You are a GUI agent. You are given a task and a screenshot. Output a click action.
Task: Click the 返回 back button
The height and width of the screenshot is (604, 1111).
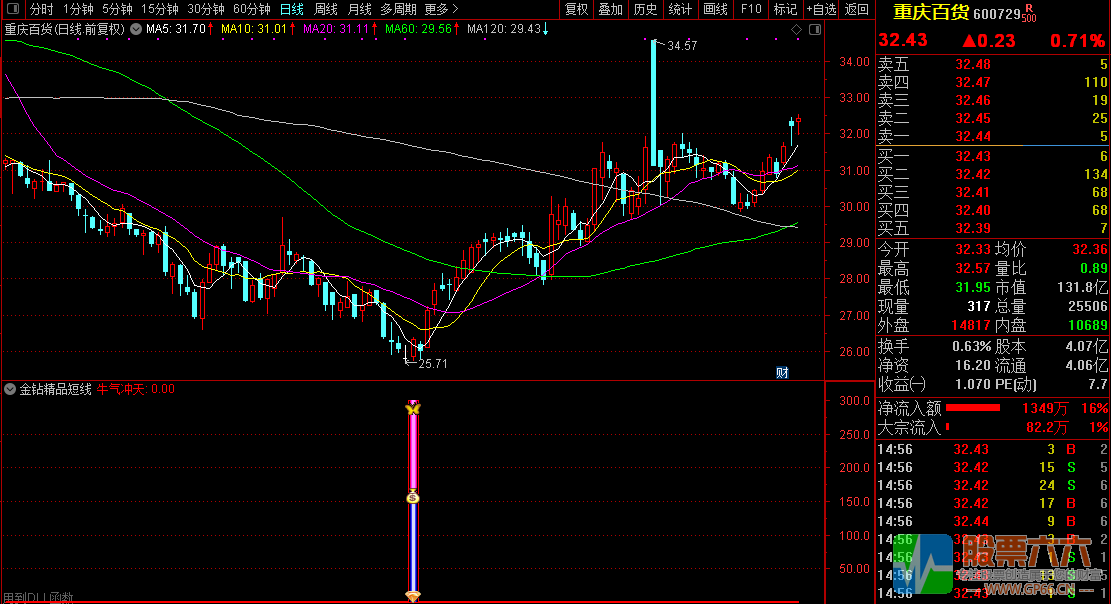click(857, 9)
